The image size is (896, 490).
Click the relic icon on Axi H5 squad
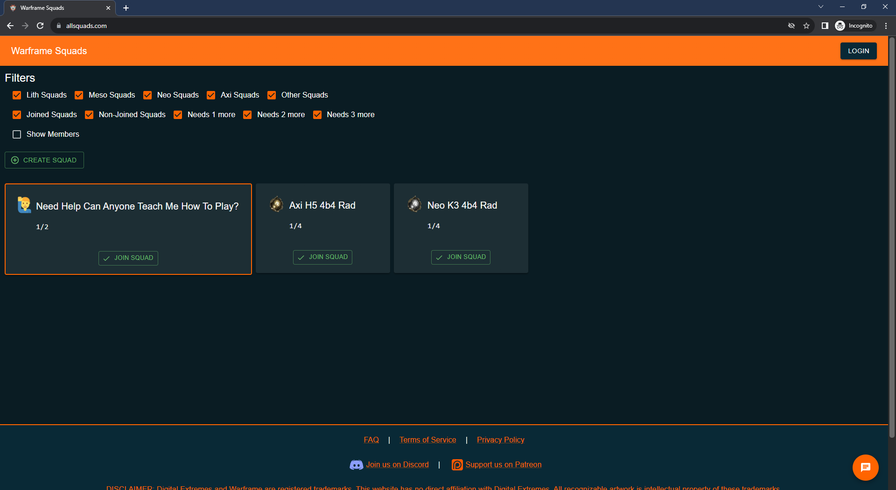click(x=277, y=204)
